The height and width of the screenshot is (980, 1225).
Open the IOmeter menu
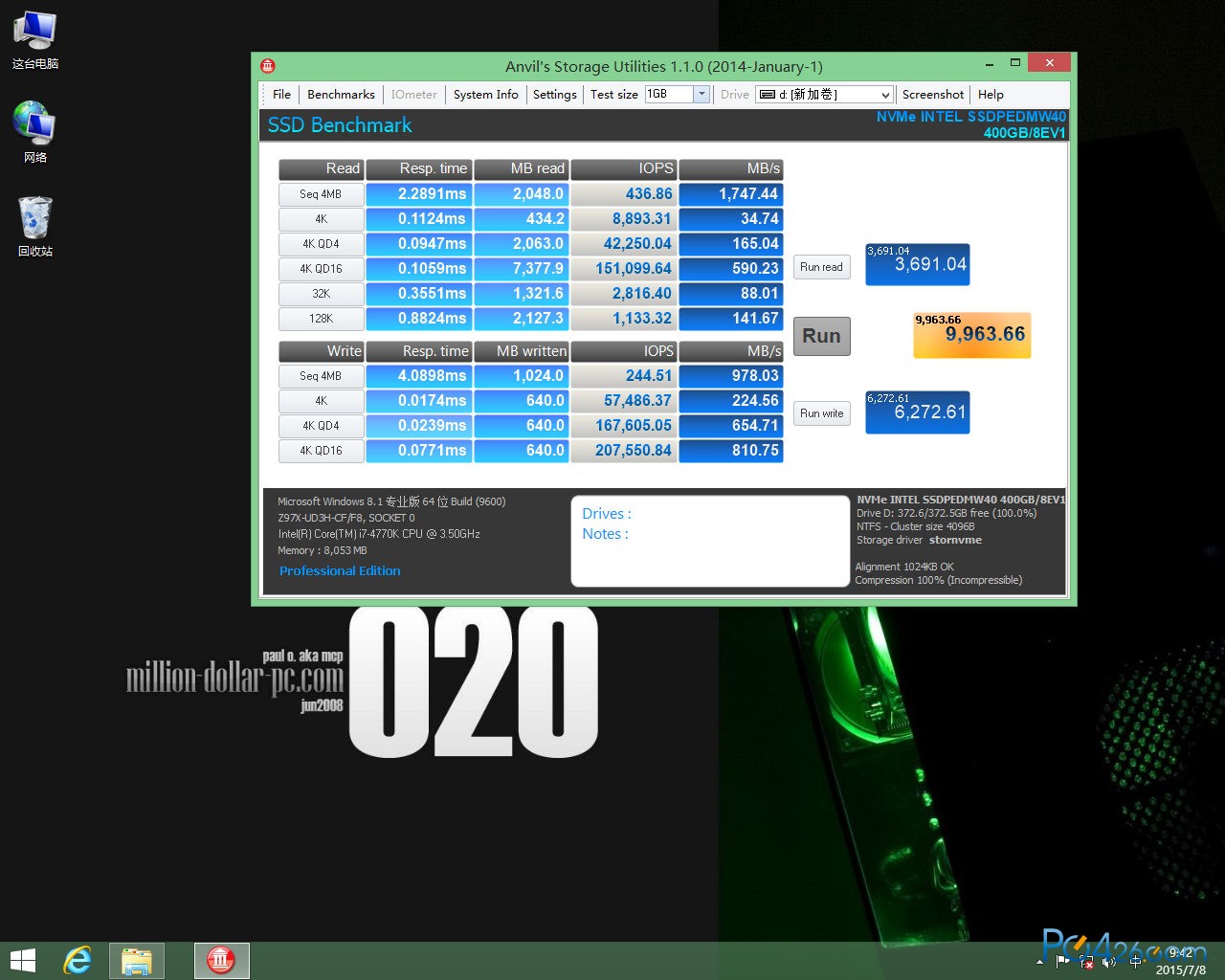[413, 95]
